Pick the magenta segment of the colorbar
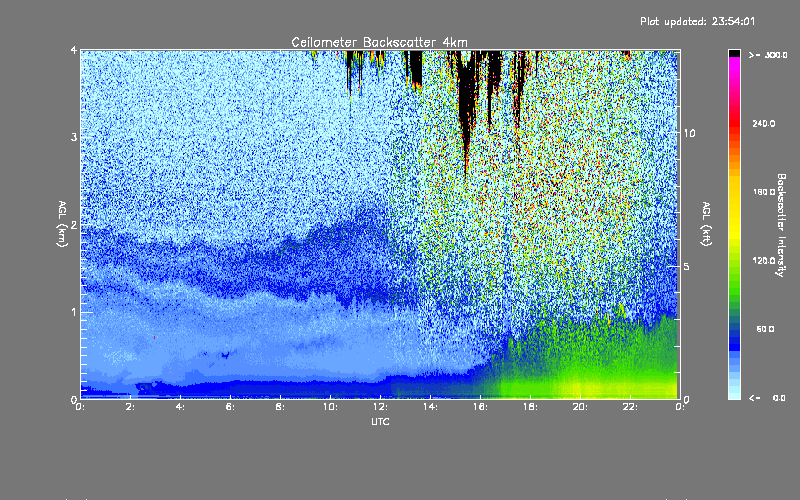This screenshot has height=500, width=800. tap(734, 64)
